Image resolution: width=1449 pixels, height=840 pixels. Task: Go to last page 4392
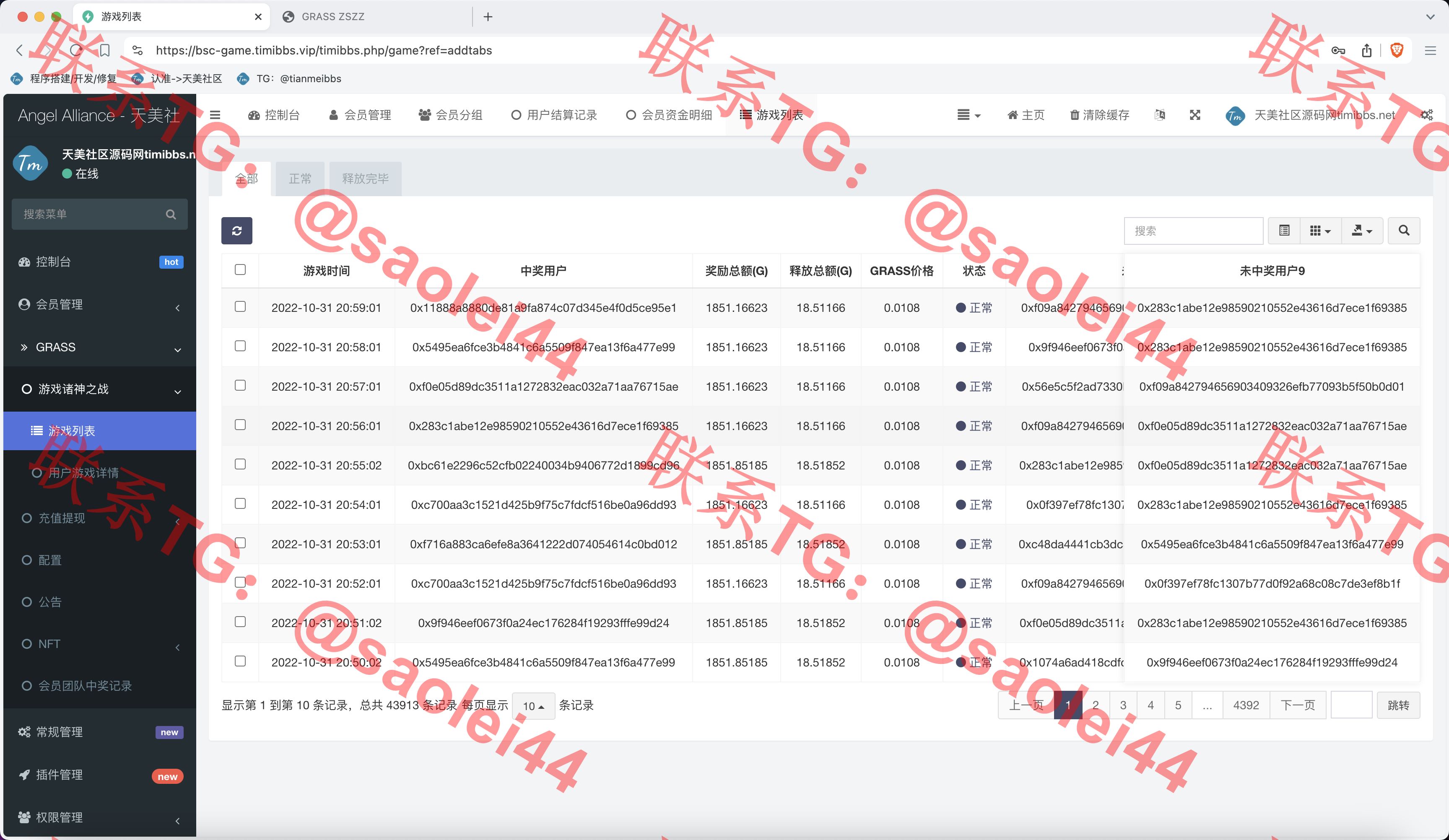pyautogui.click(x=1246, y=705)
